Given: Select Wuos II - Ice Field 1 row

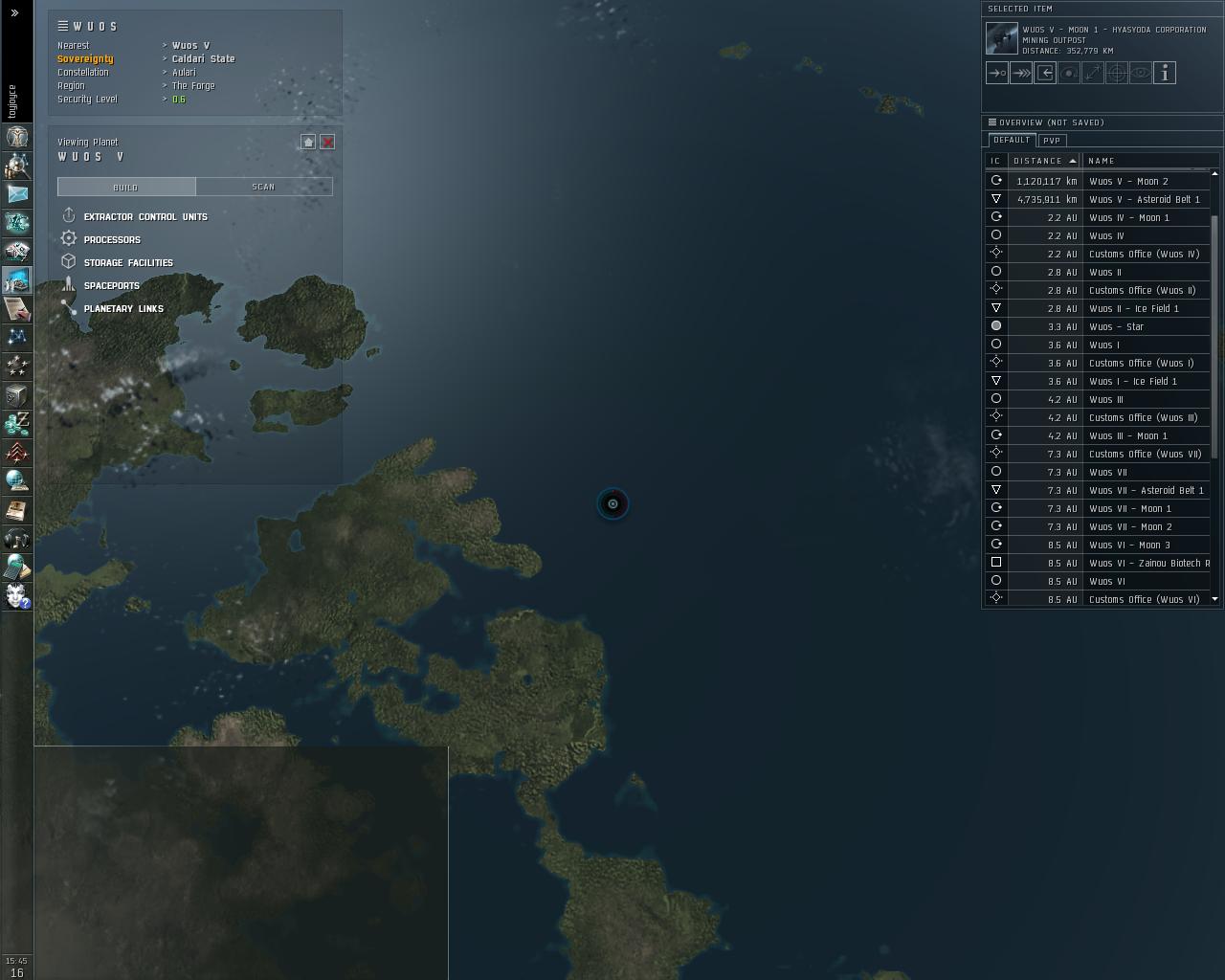Looking at the screenshot, I should click(x=1098, y=308).
